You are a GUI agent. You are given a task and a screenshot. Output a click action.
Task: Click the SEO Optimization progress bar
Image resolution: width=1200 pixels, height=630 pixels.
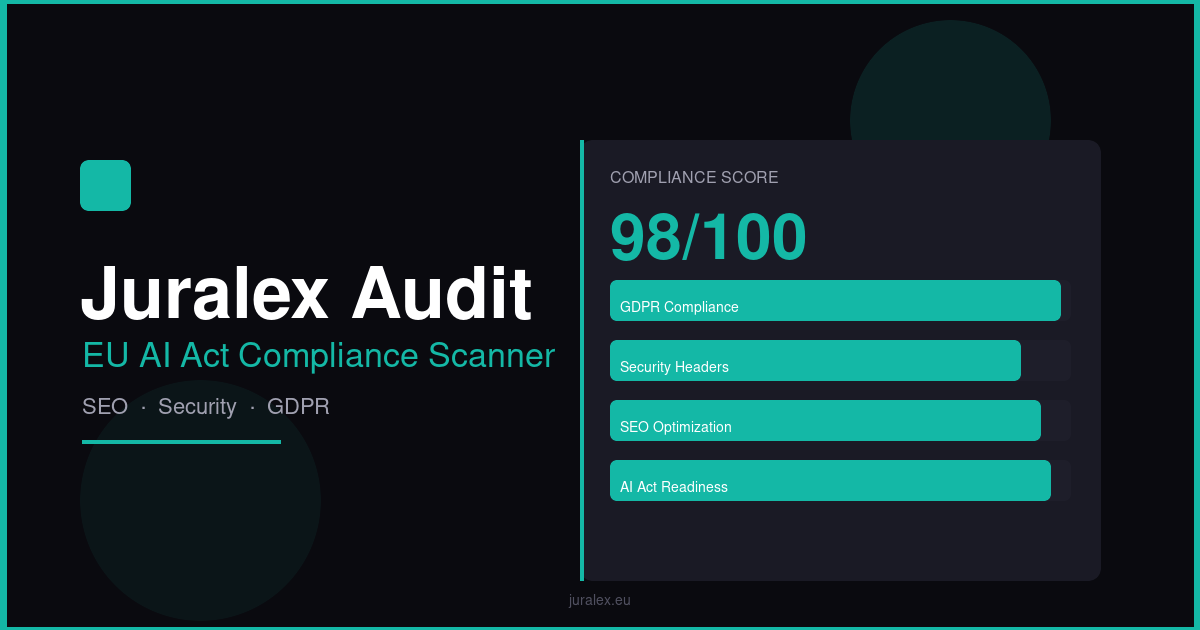pyautogui.click(x=825, y=420)
